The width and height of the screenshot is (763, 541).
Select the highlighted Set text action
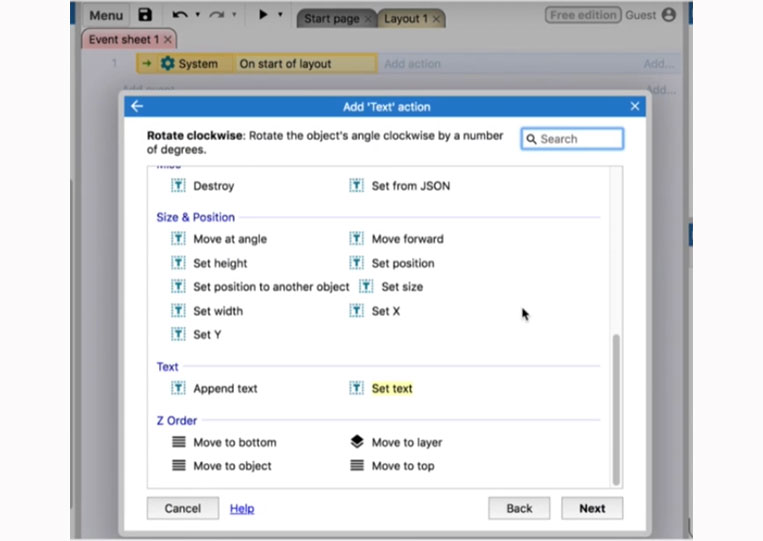click(392, 388)
